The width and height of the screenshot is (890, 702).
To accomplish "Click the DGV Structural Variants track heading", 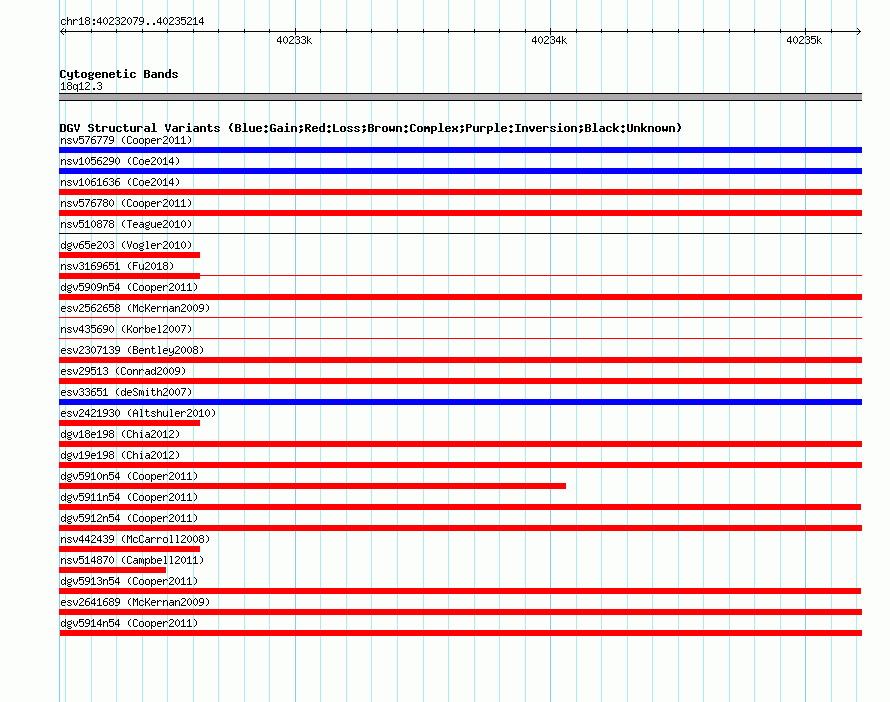I will [370, 128].
